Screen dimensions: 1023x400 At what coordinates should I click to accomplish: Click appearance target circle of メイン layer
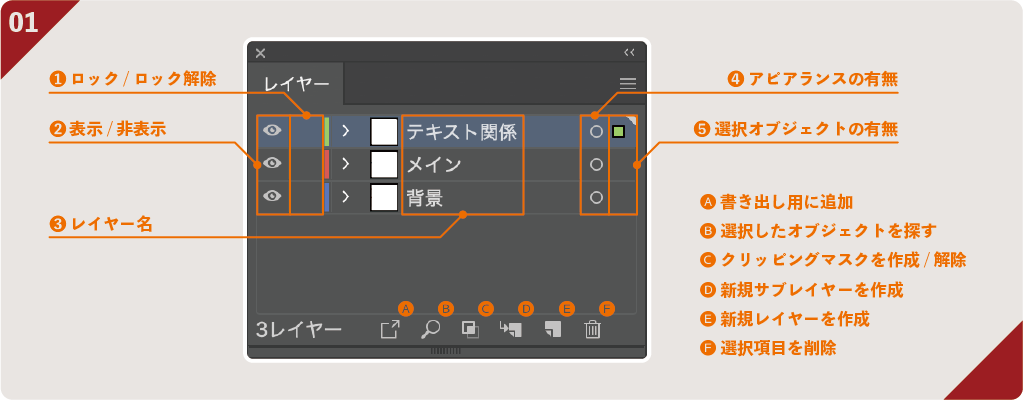click(x=596, y=164)
